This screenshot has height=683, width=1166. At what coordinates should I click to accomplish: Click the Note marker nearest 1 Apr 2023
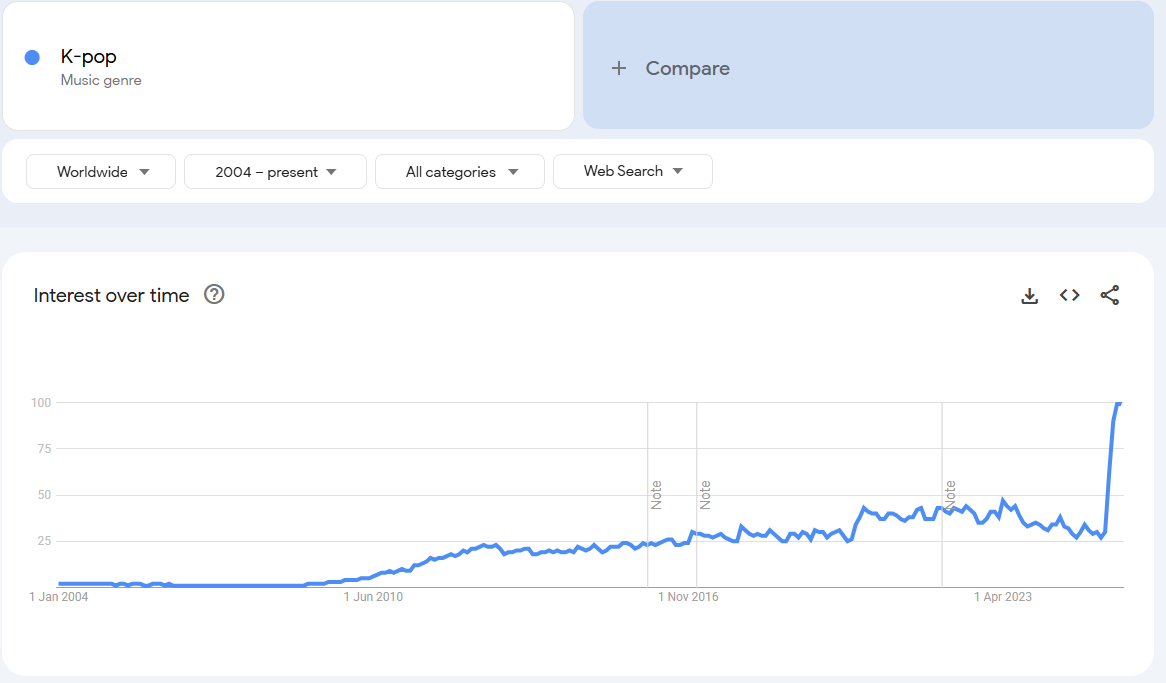(950, 495)
